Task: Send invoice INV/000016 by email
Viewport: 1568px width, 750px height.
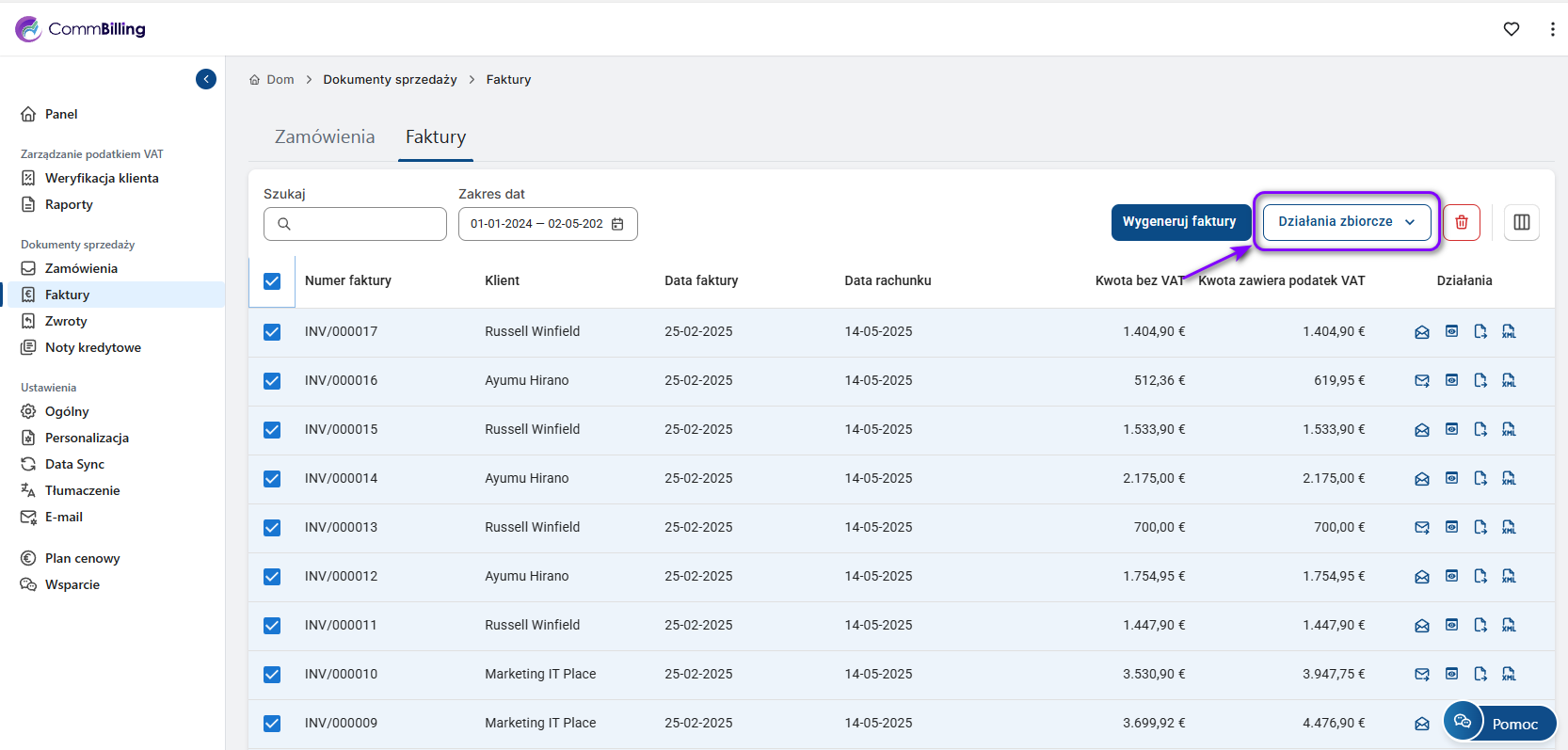Action: click(1422, 380)
